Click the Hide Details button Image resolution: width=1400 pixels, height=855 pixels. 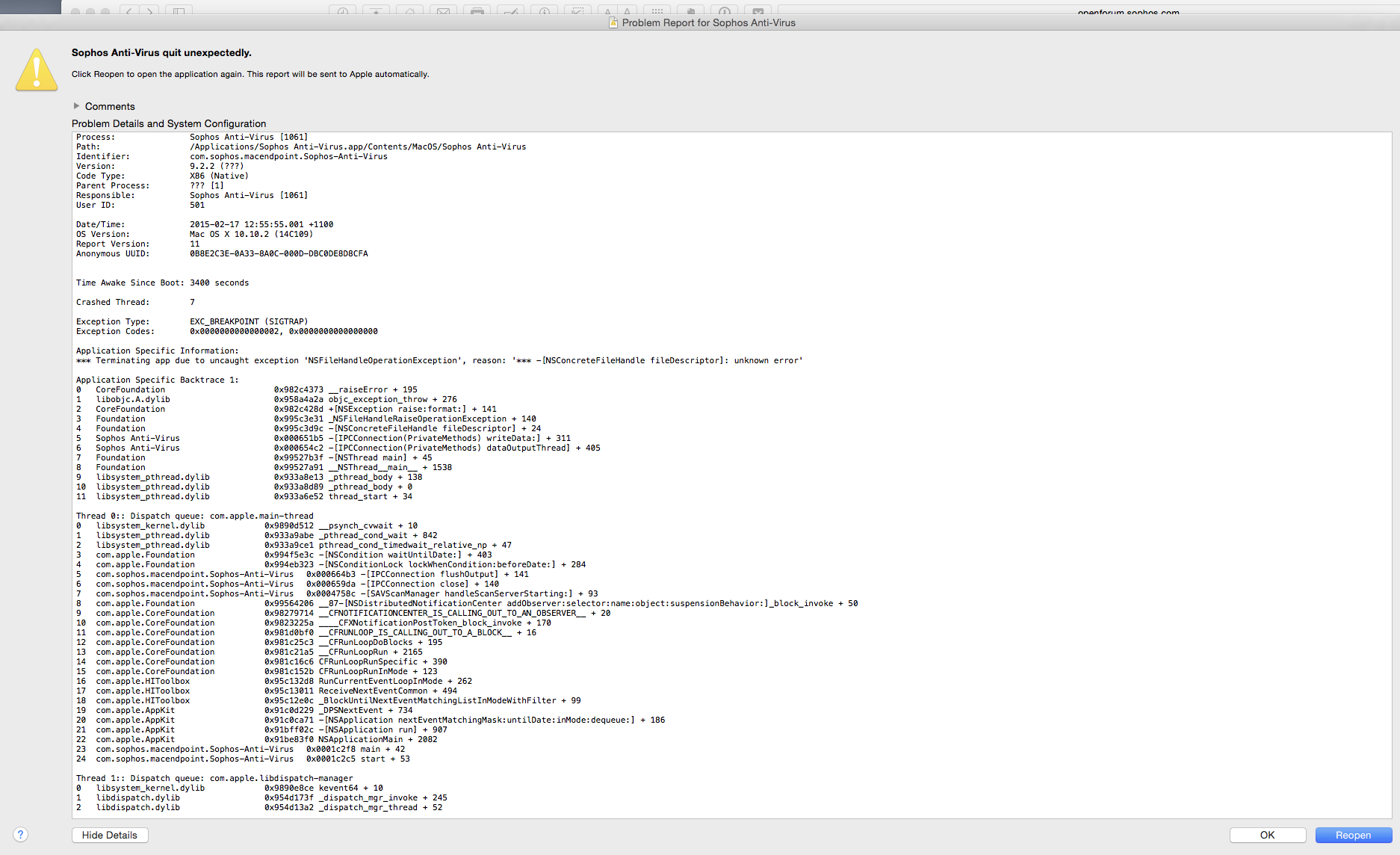coord(110,835)
